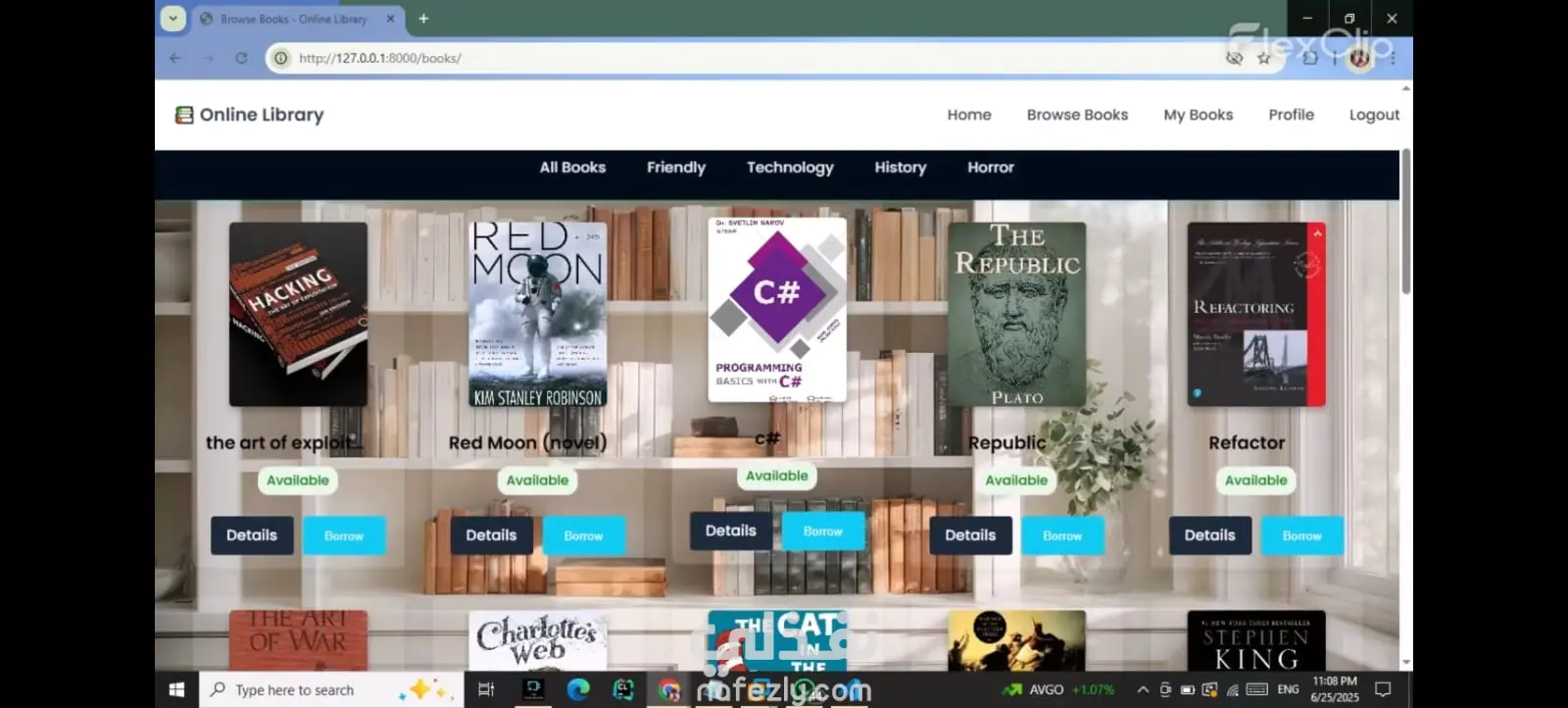Open Details for the c# book
The width and height of the screenshot is (1568, 708).
[x=731, y=531]
